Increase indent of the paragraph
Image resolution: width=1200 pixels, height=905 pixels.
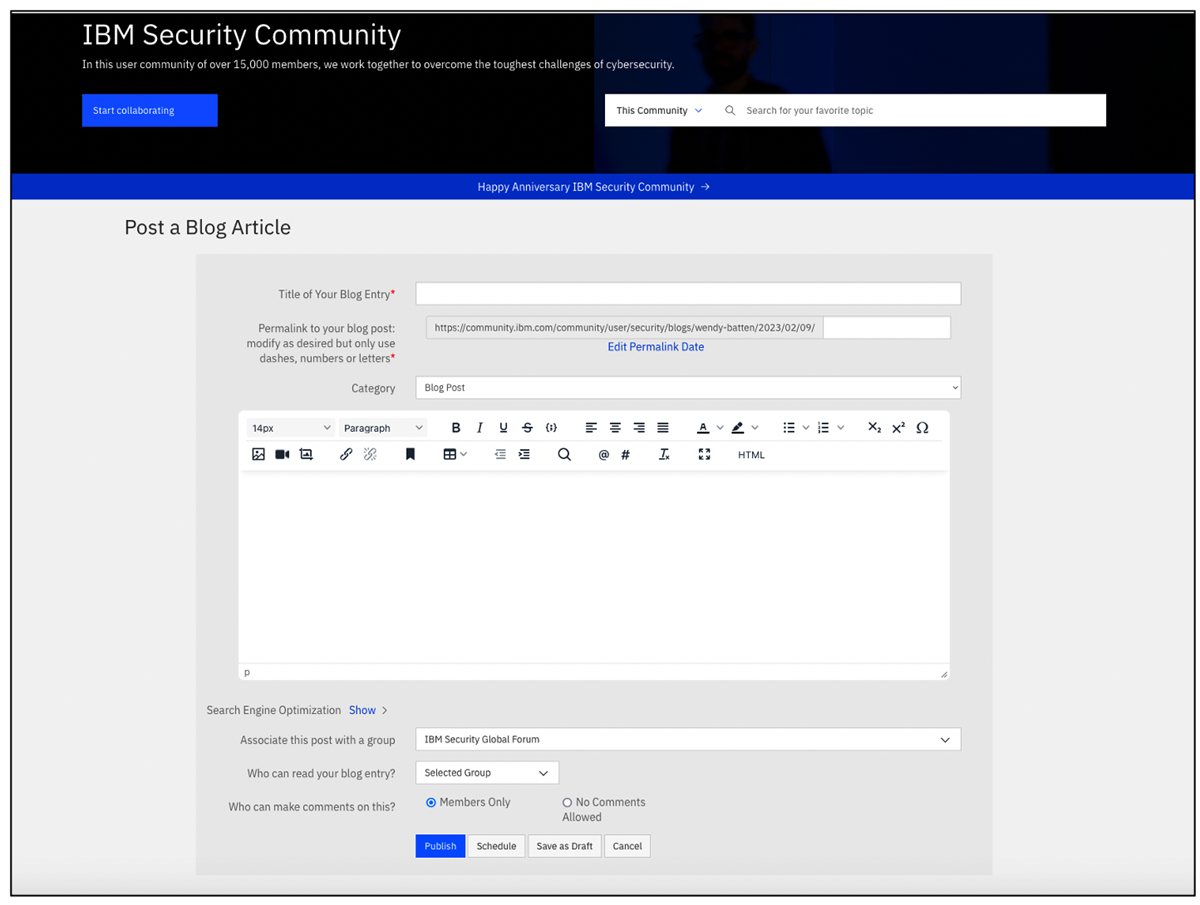524,454
